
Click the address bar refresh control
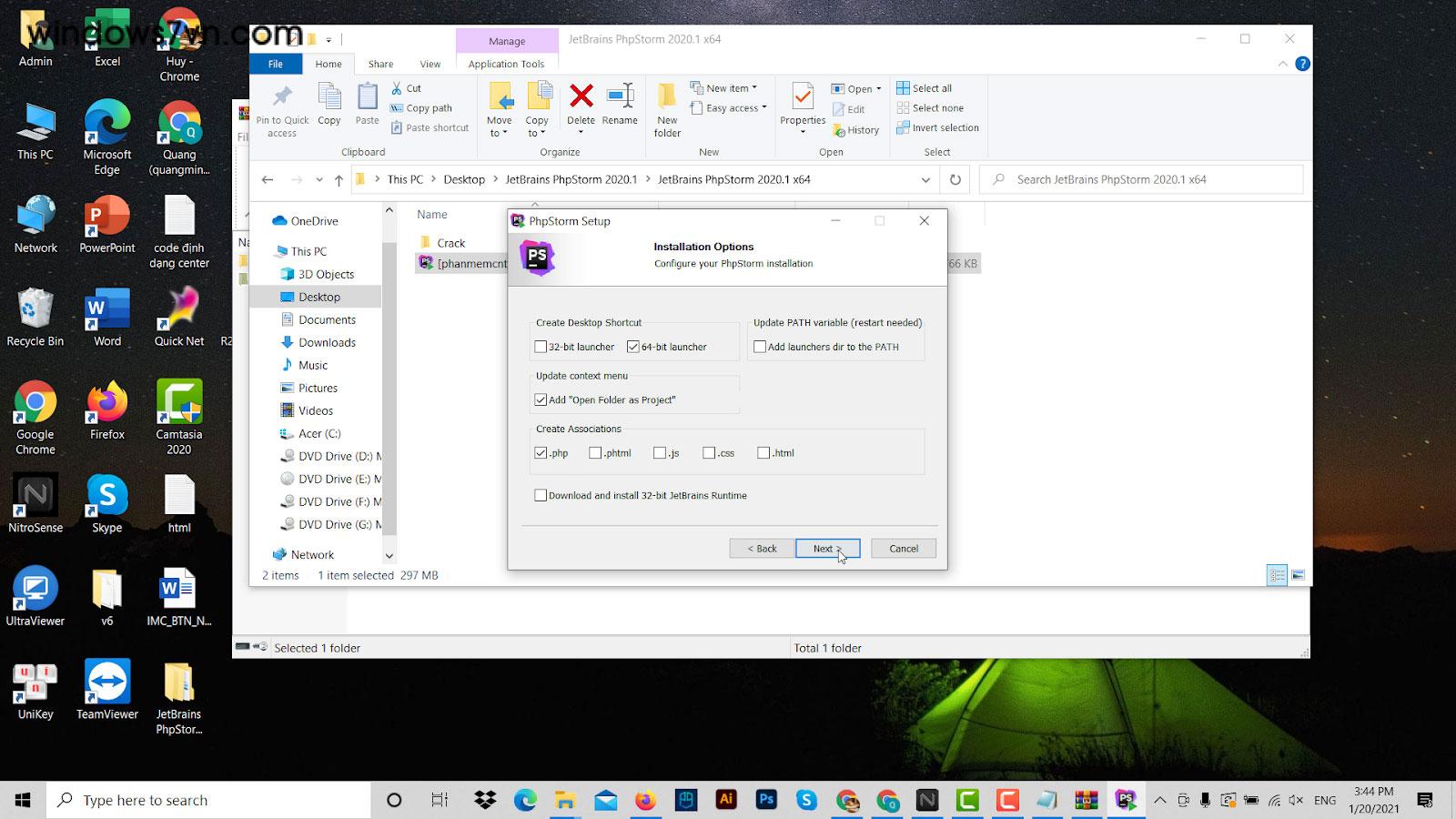pyautogui.click(x=955, y=179)
